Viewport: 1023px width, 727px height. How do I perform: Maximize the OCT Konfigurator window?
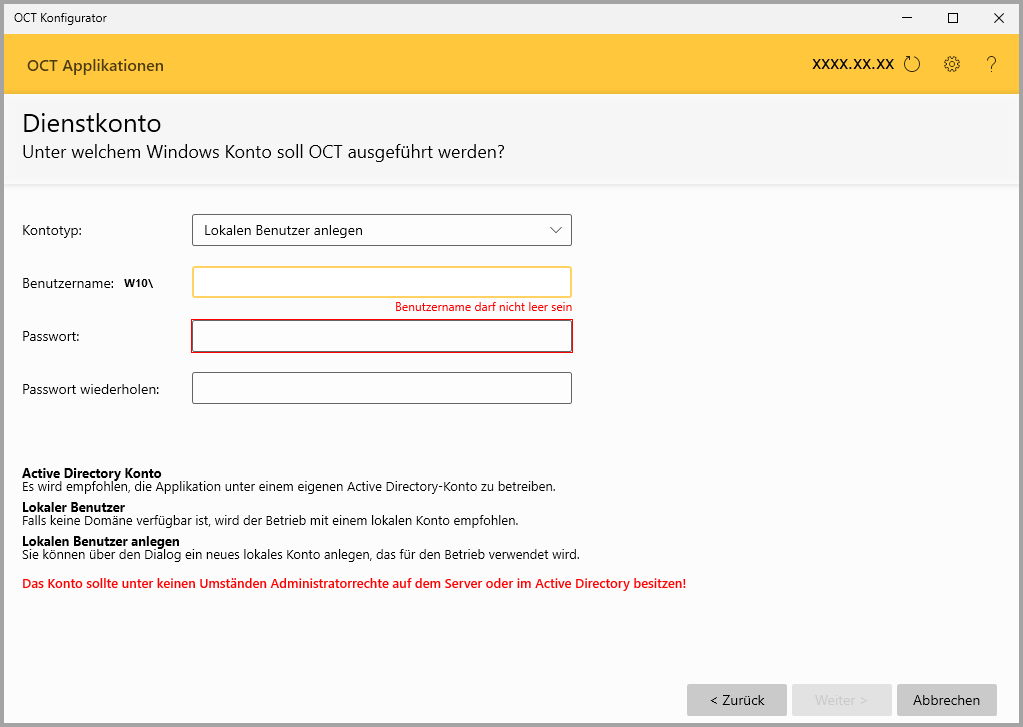(953, 18)
